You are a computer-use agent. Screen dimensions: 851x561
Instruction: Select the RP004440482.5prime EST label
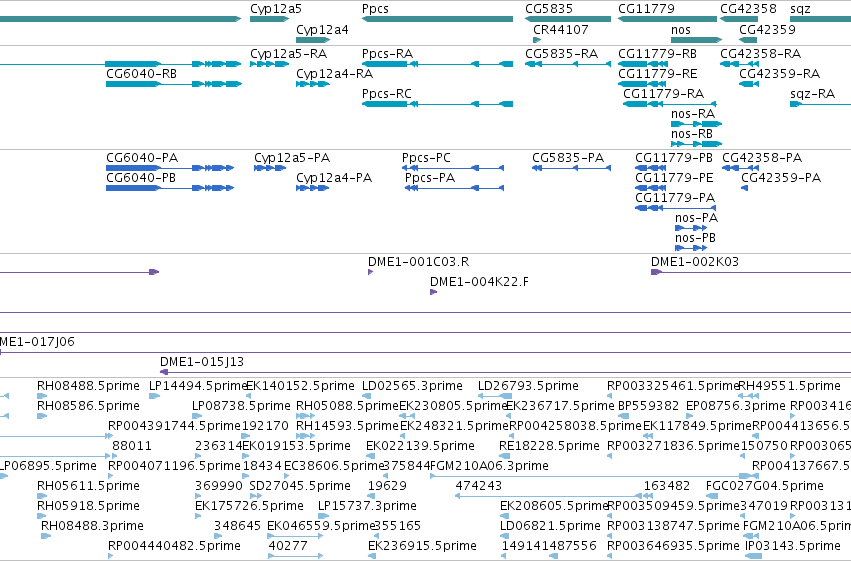coord(174,547)
